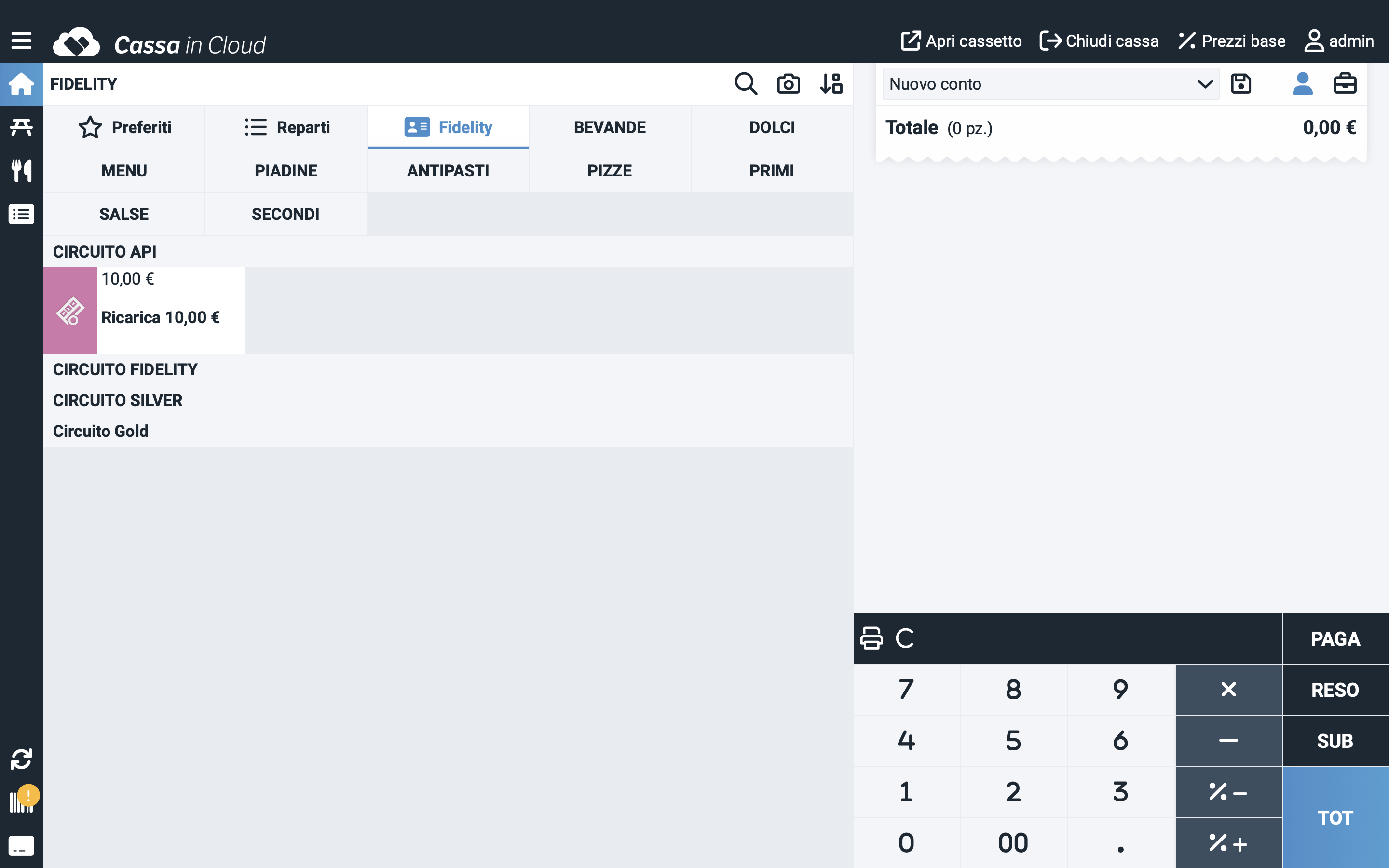
Task: Click the search magnifier icon
Action: tap(746, 84)
